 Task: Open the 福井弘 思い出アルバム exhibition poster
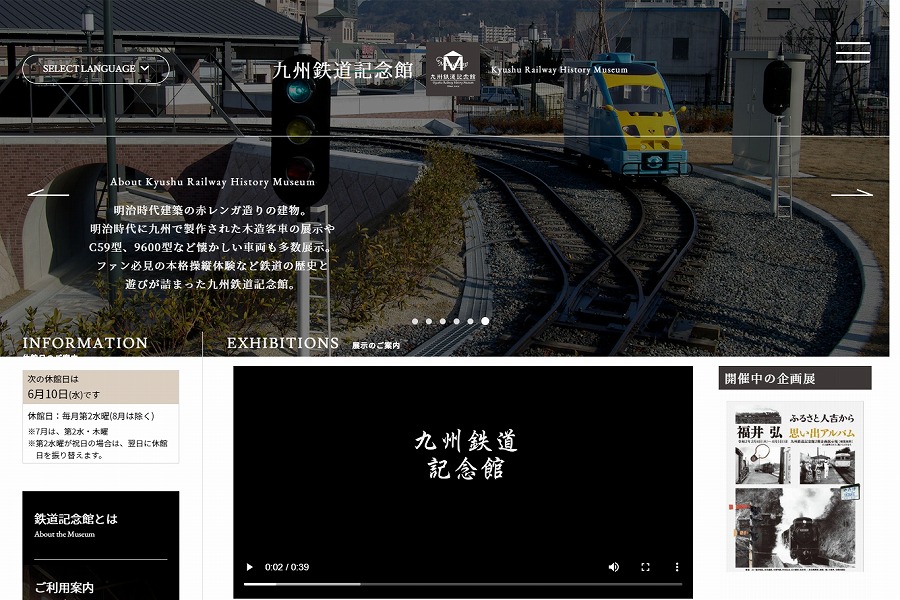(x=795, y=486)
